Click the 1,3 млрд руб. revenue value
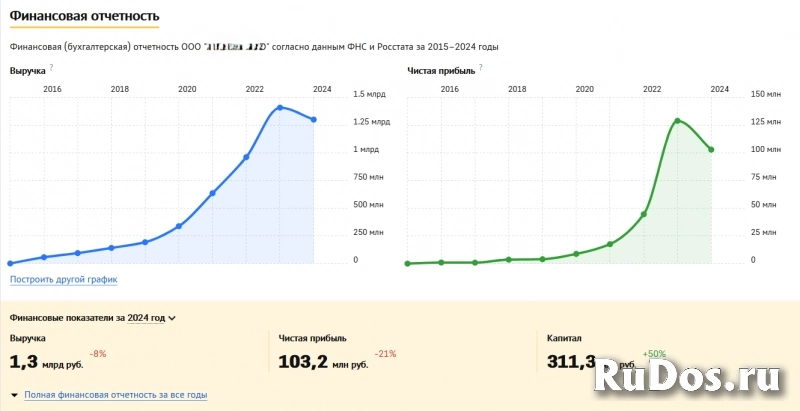 pos(45,363)
